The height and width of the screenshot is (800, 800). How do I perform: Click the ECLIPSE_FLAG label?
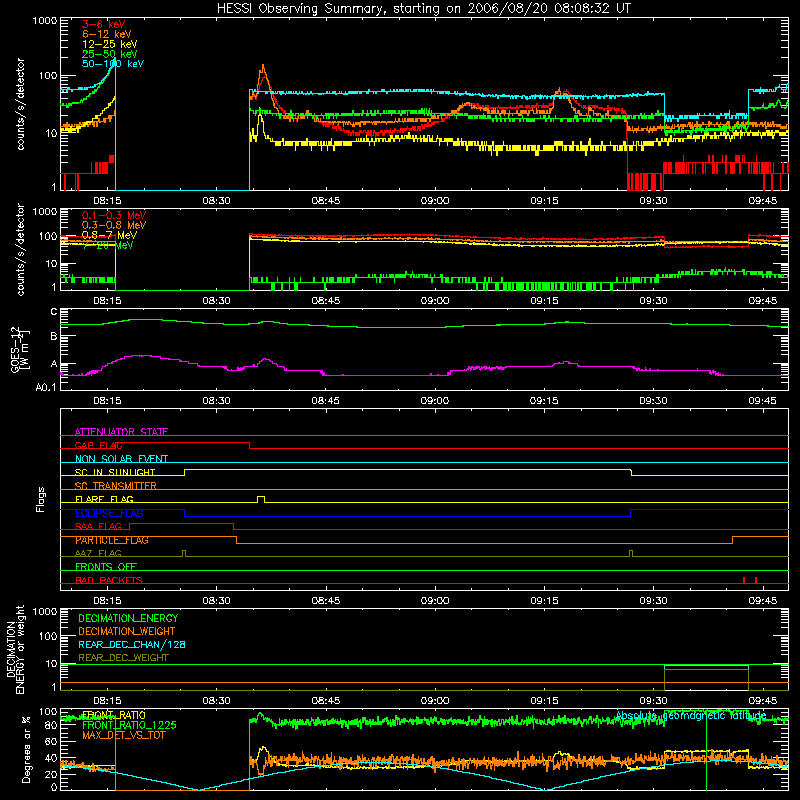tap(109, 513)
